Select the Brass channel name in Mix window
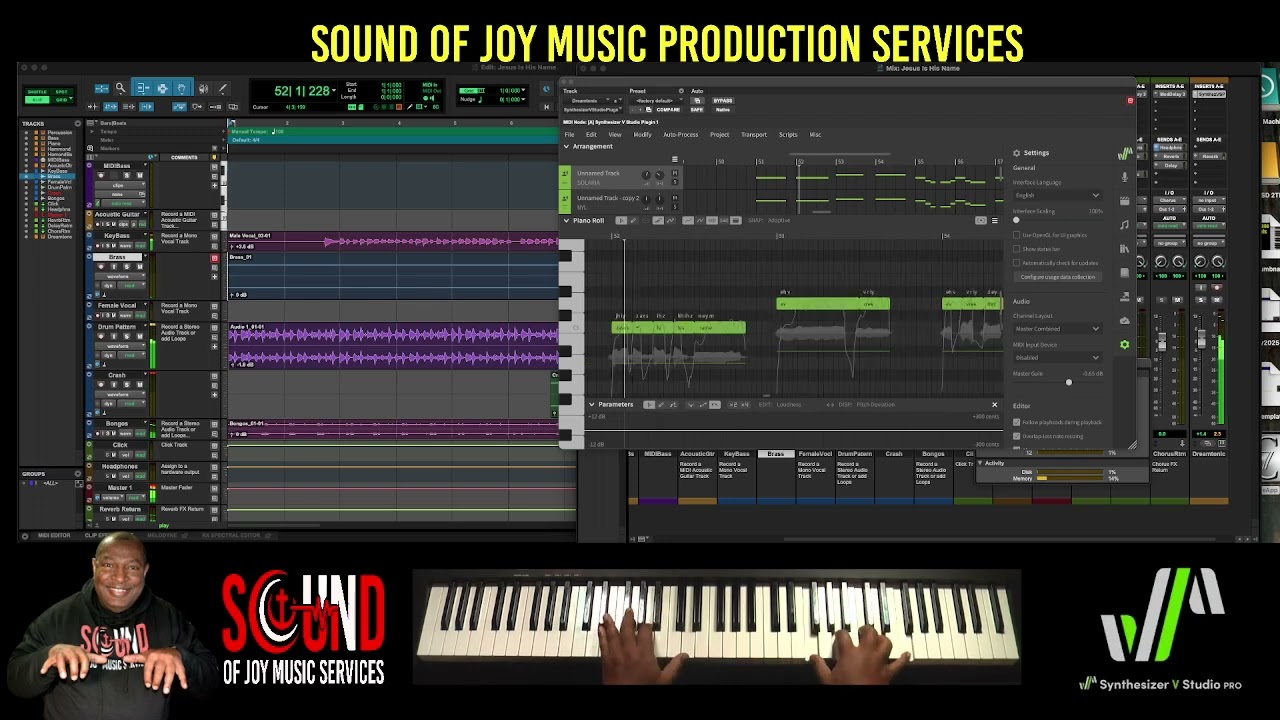 (775, 454)
